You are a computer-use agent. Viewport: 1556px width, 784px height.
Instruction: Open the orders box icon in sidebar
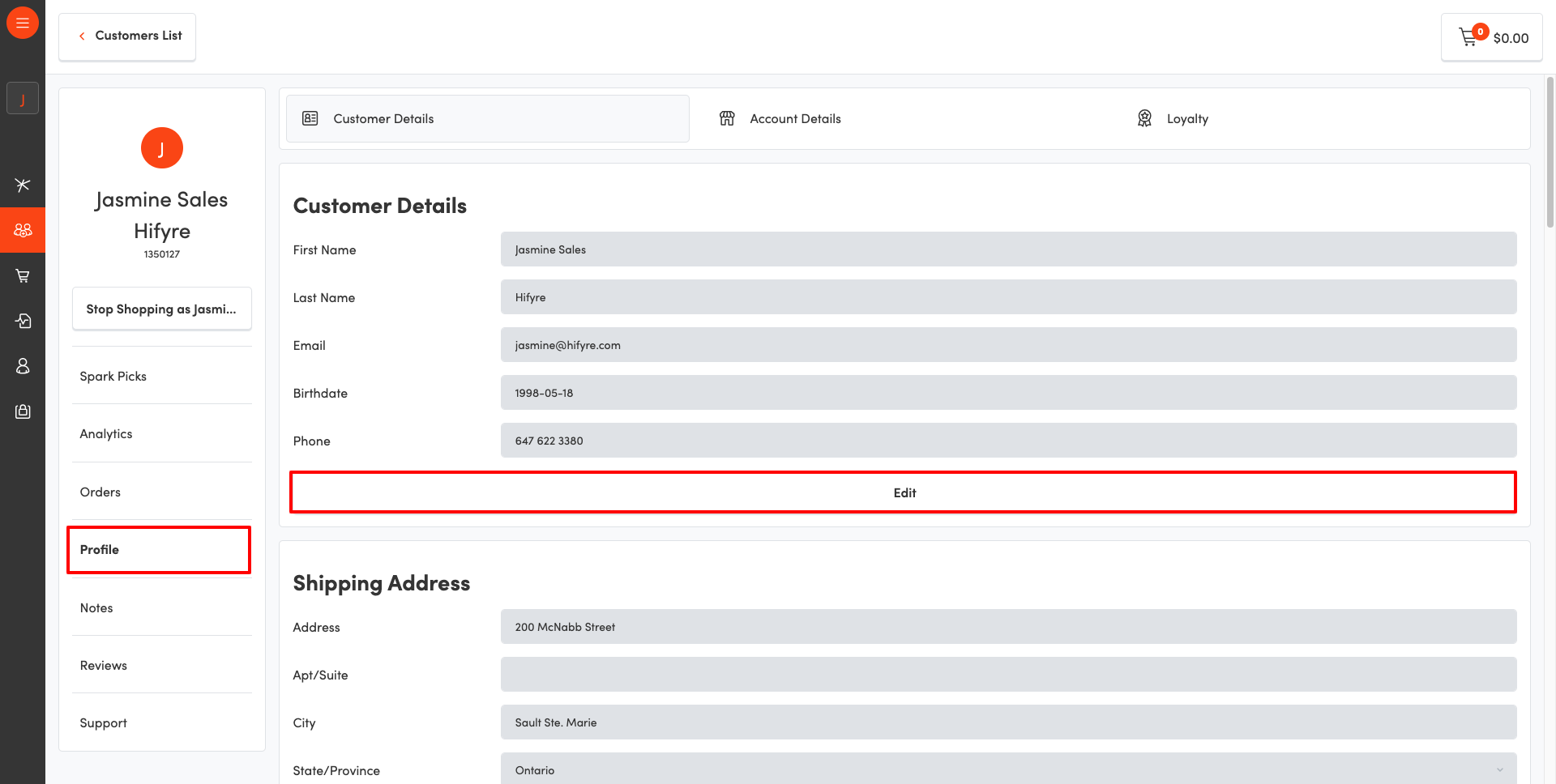point(23,322)
